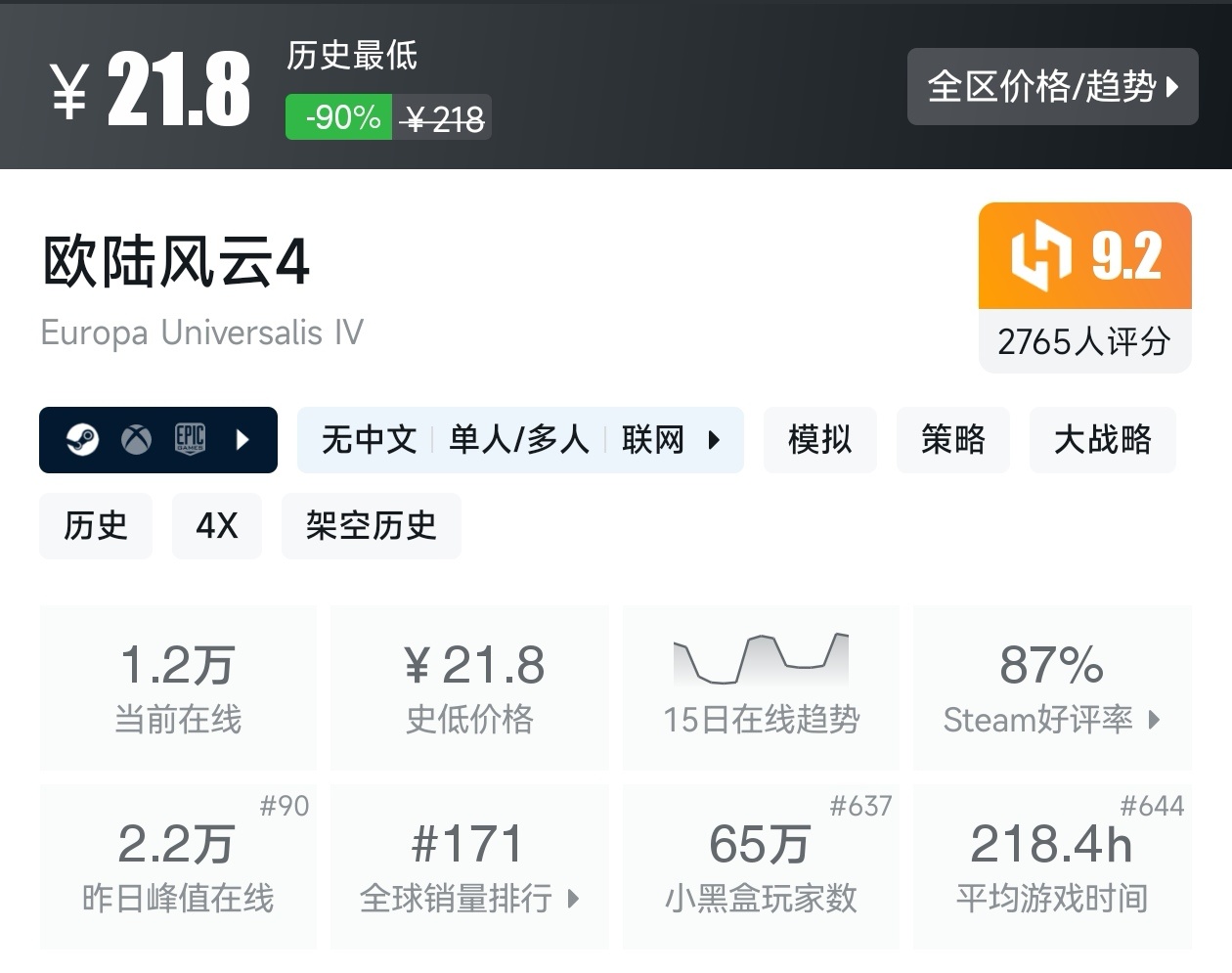The image size is (1232, 973).
Task: Open the 87% Steam好评率 details
Action: tap(1052, 687)
